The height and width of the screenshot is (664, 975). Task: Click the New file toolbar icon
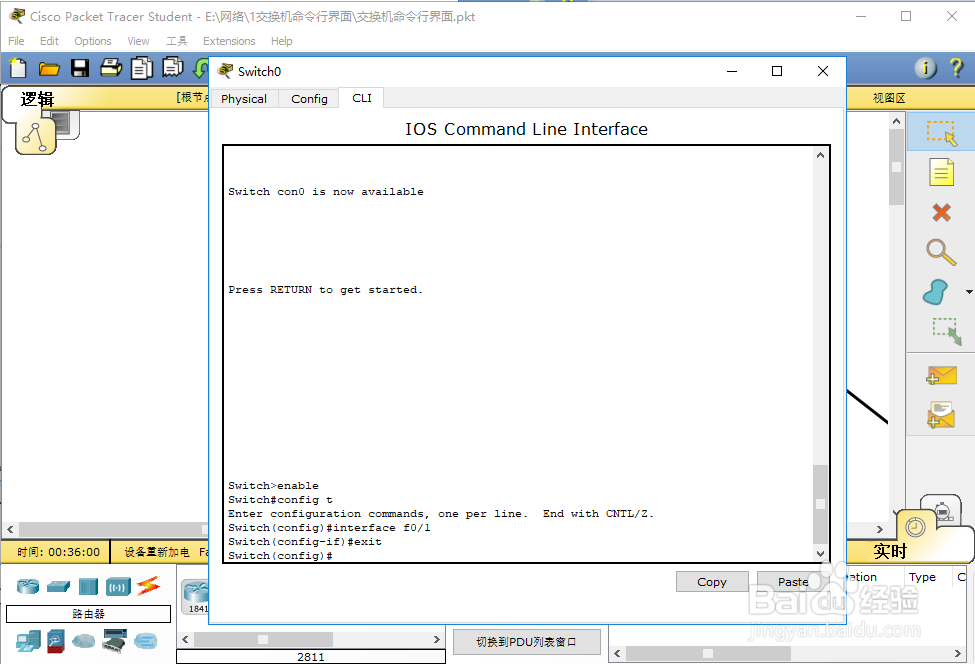click(x=18, y=68)
